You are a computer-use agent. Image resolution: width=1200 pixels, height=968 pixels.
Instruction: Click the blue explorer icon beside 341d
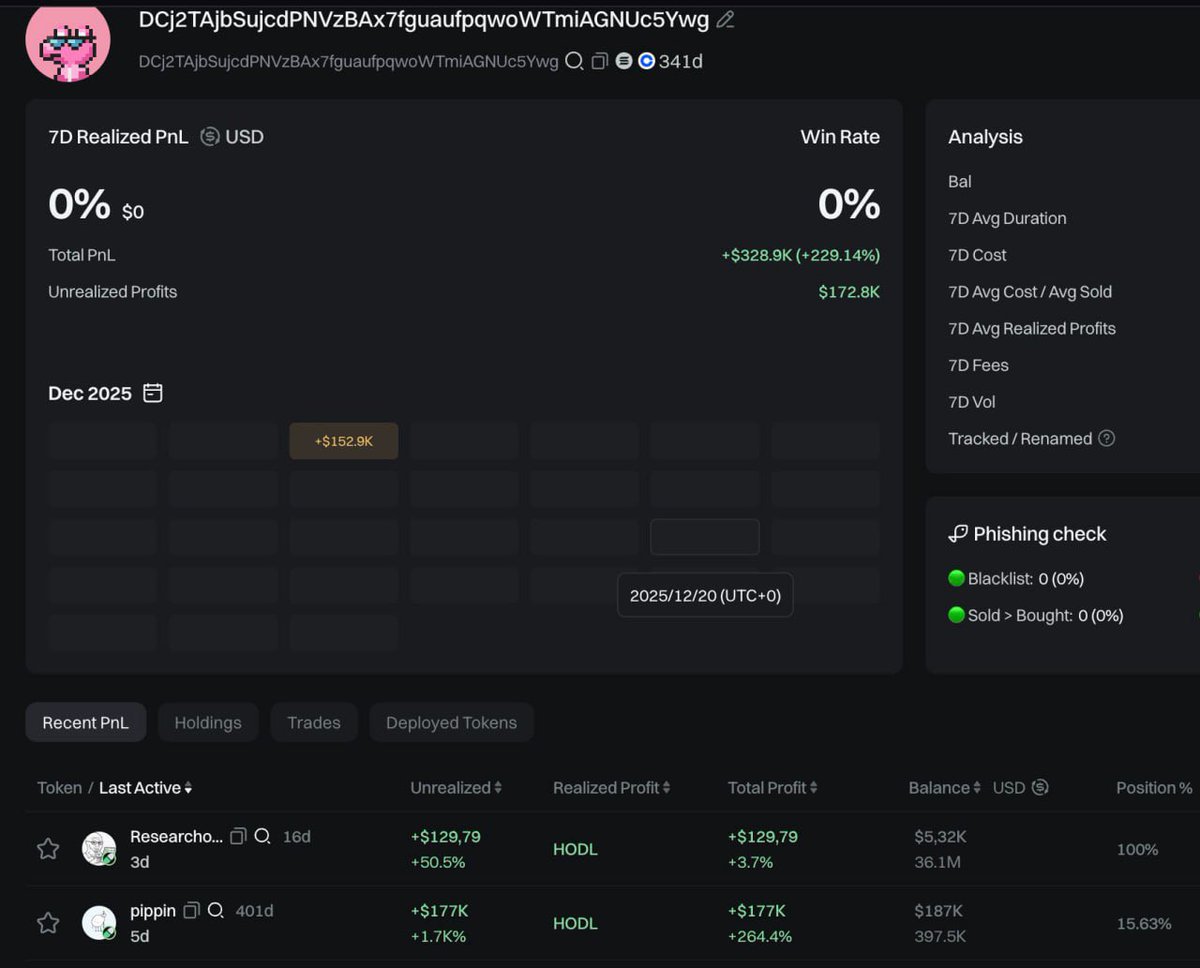pos(647,61)
